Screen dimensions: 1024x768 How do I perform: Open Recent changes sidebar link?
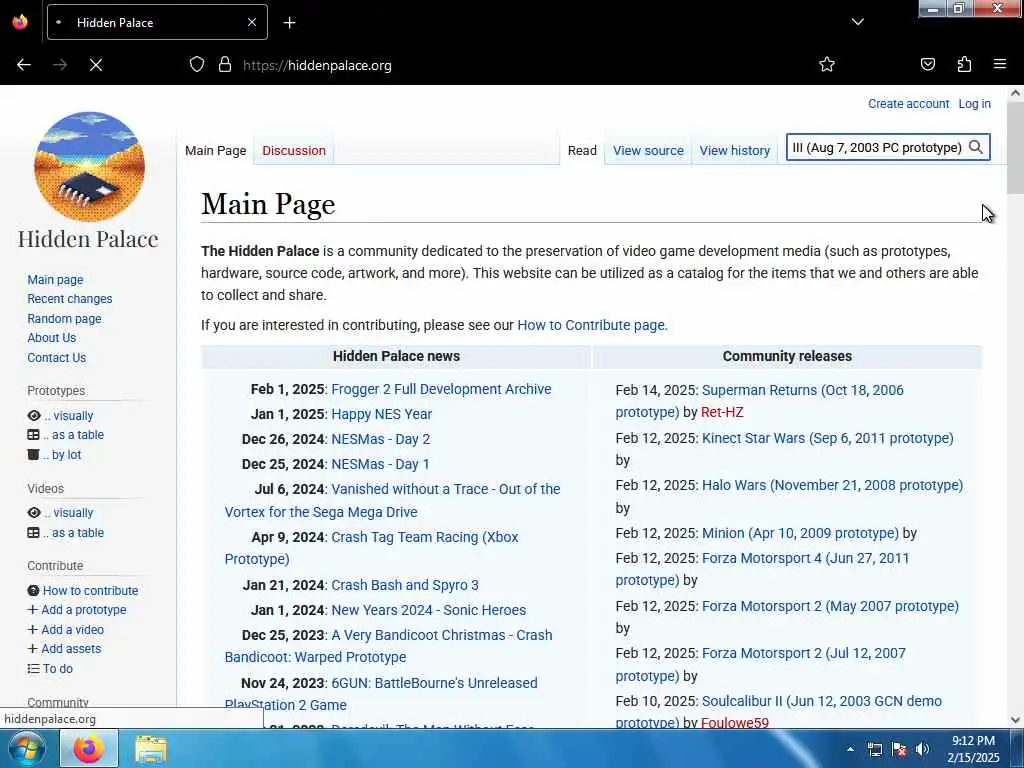pos(70,299)
